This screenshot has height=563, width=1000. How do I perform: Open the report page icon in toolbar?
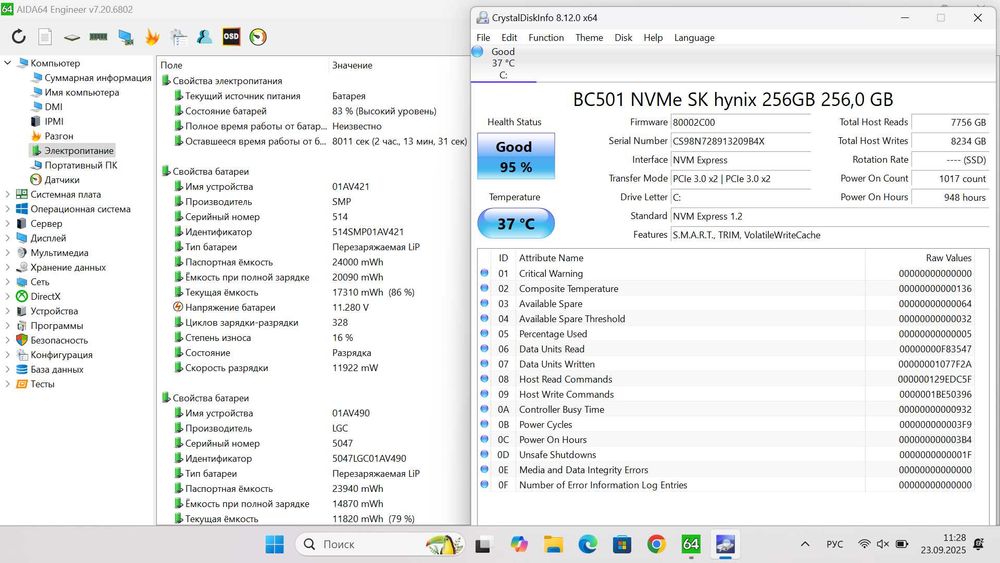click(45, 37)
